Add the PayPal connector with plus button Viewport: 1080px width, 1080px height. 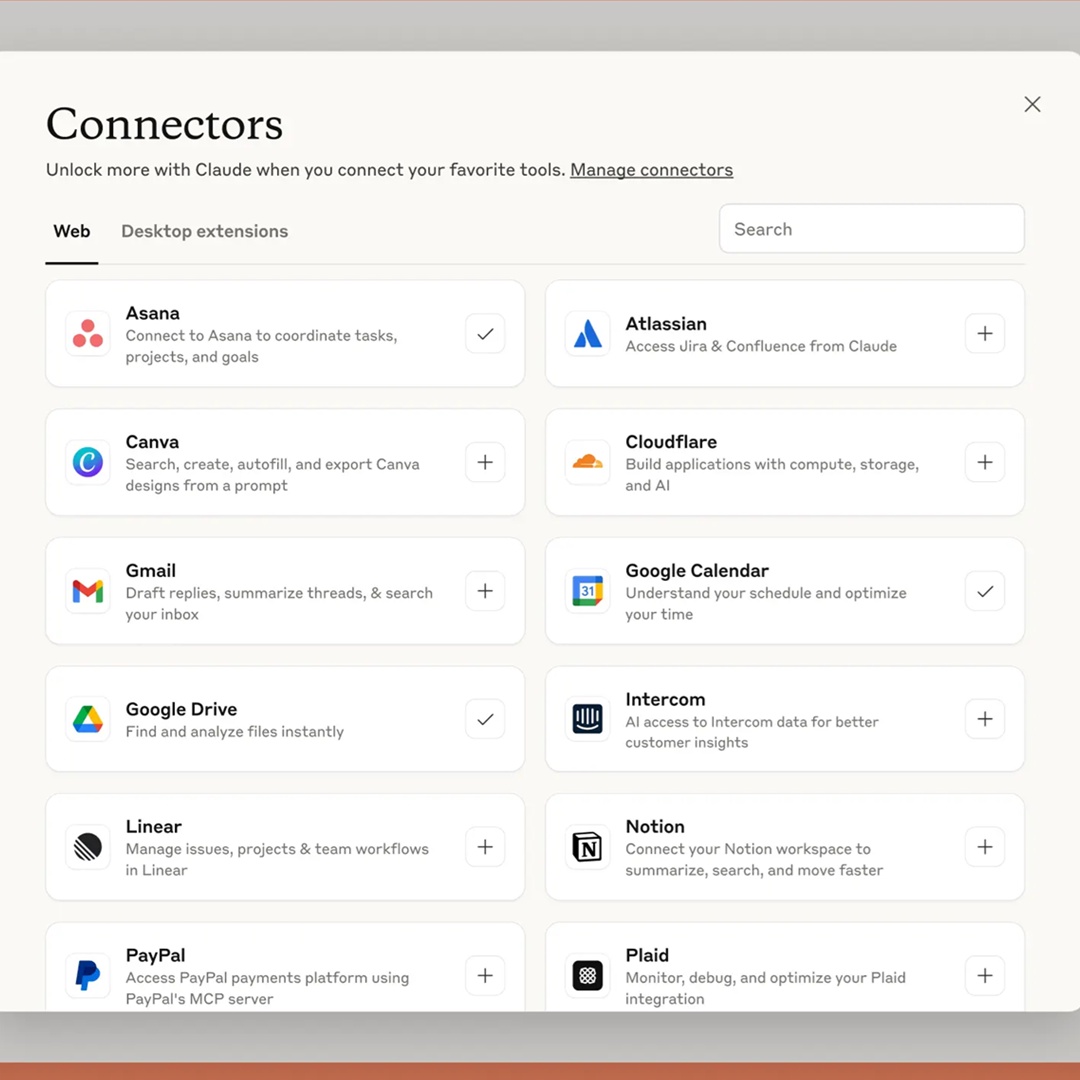coord(485,975)
